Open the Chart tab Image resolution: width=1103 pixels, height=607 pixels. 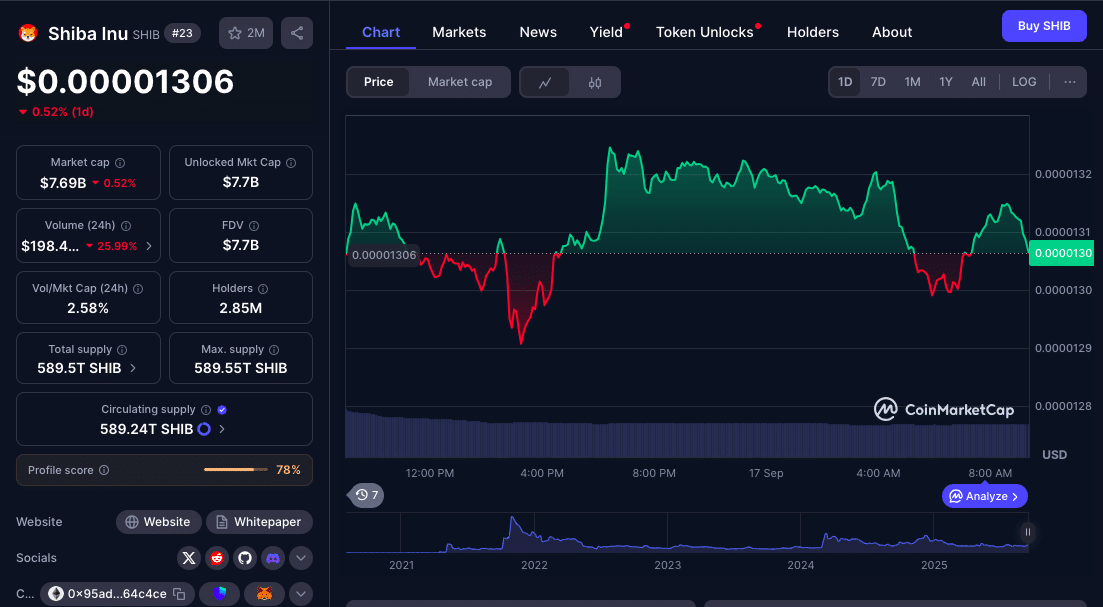pyautogui.click(x=381, y=32)
